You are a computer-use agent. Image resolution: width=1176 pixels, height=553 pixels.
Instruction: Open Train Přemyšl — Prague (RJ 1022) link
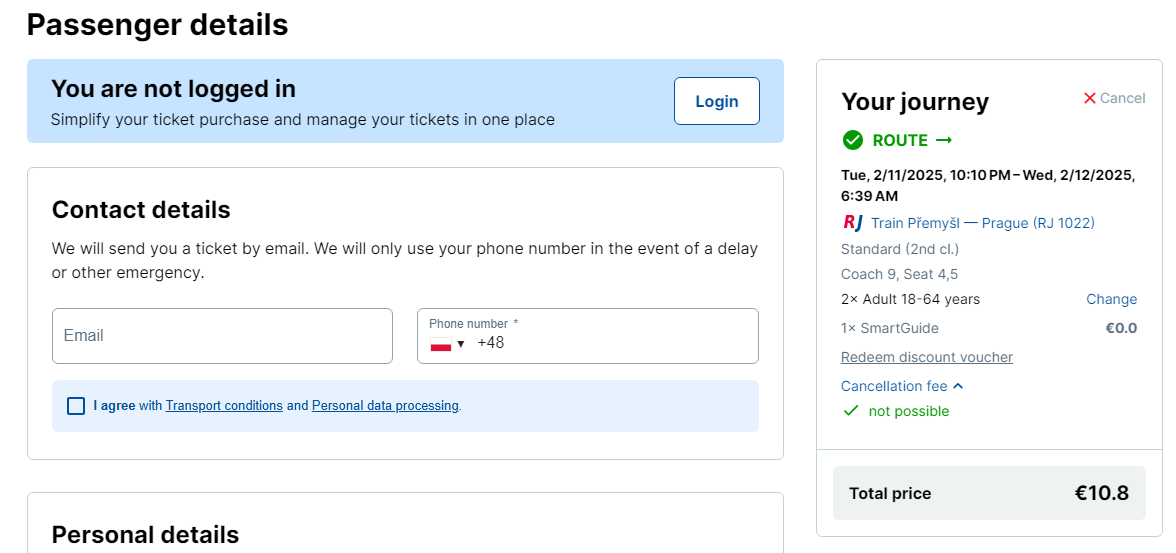pos(982,223)
